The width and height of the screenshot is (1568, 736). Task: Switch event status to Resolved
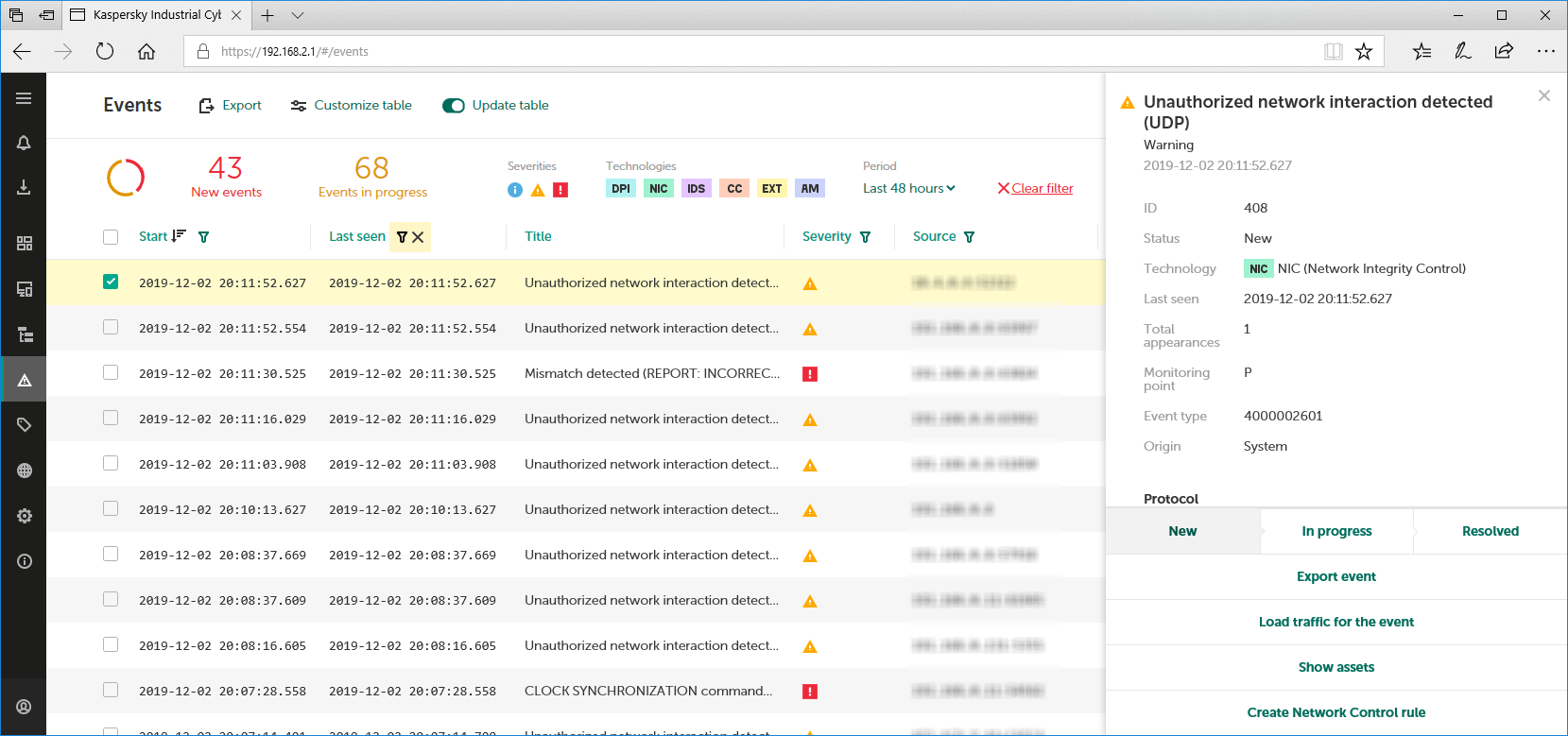click(1490, 531)
